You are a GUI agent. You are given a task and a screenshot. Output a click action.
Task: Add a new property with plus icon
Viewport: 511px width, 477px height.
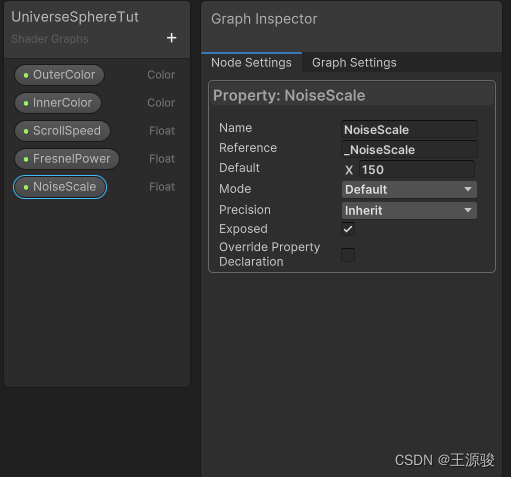coord(171,38)
